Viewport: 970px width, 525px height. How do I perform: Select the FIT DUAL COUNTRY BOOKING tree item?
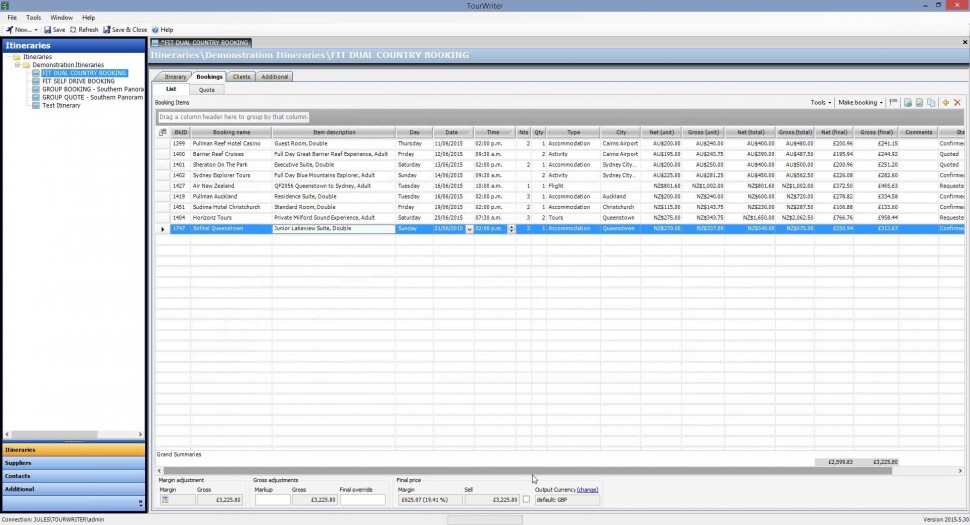[x=84, y=73]
